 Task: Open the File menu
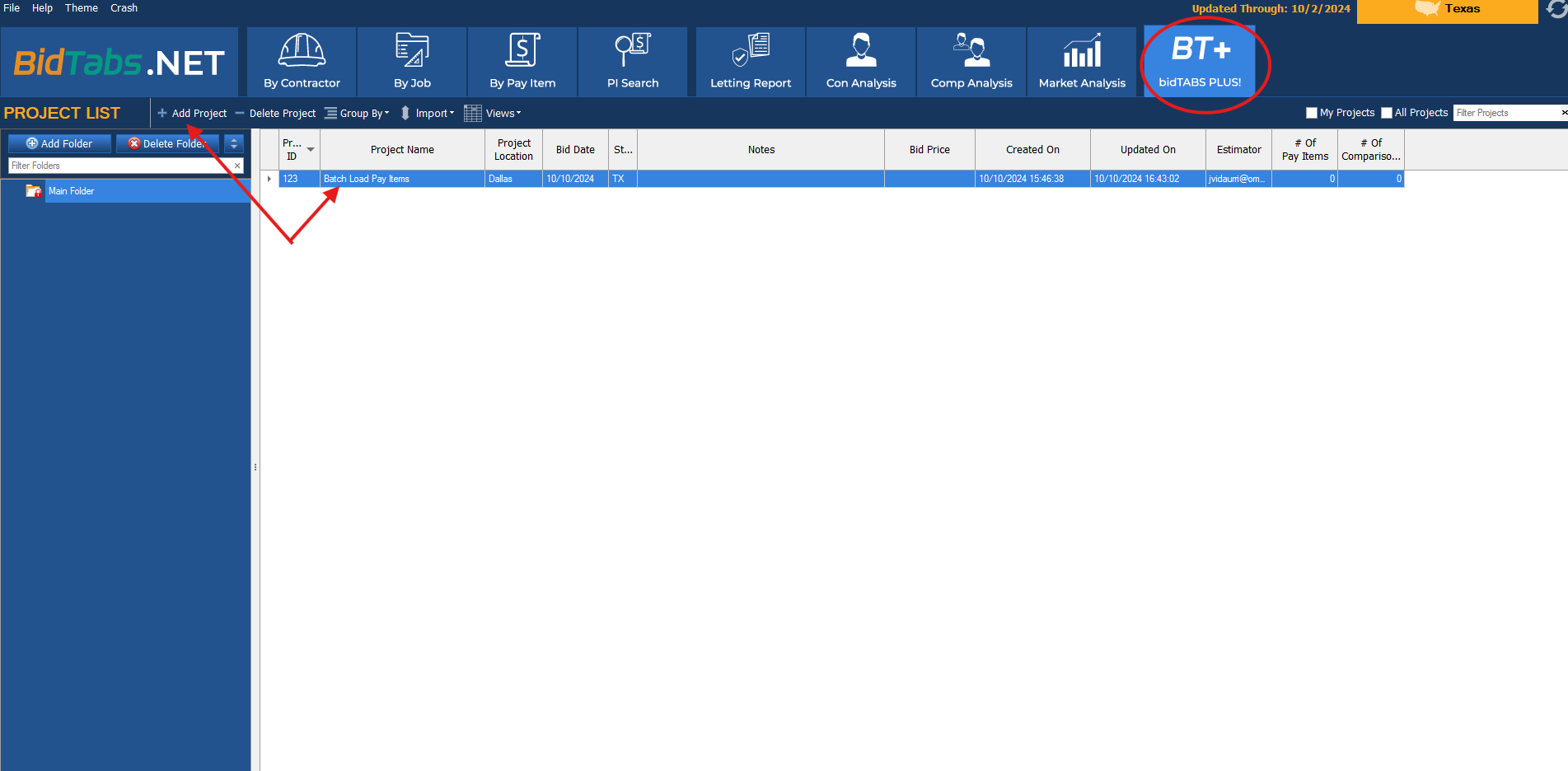click(x=12, y=8)
